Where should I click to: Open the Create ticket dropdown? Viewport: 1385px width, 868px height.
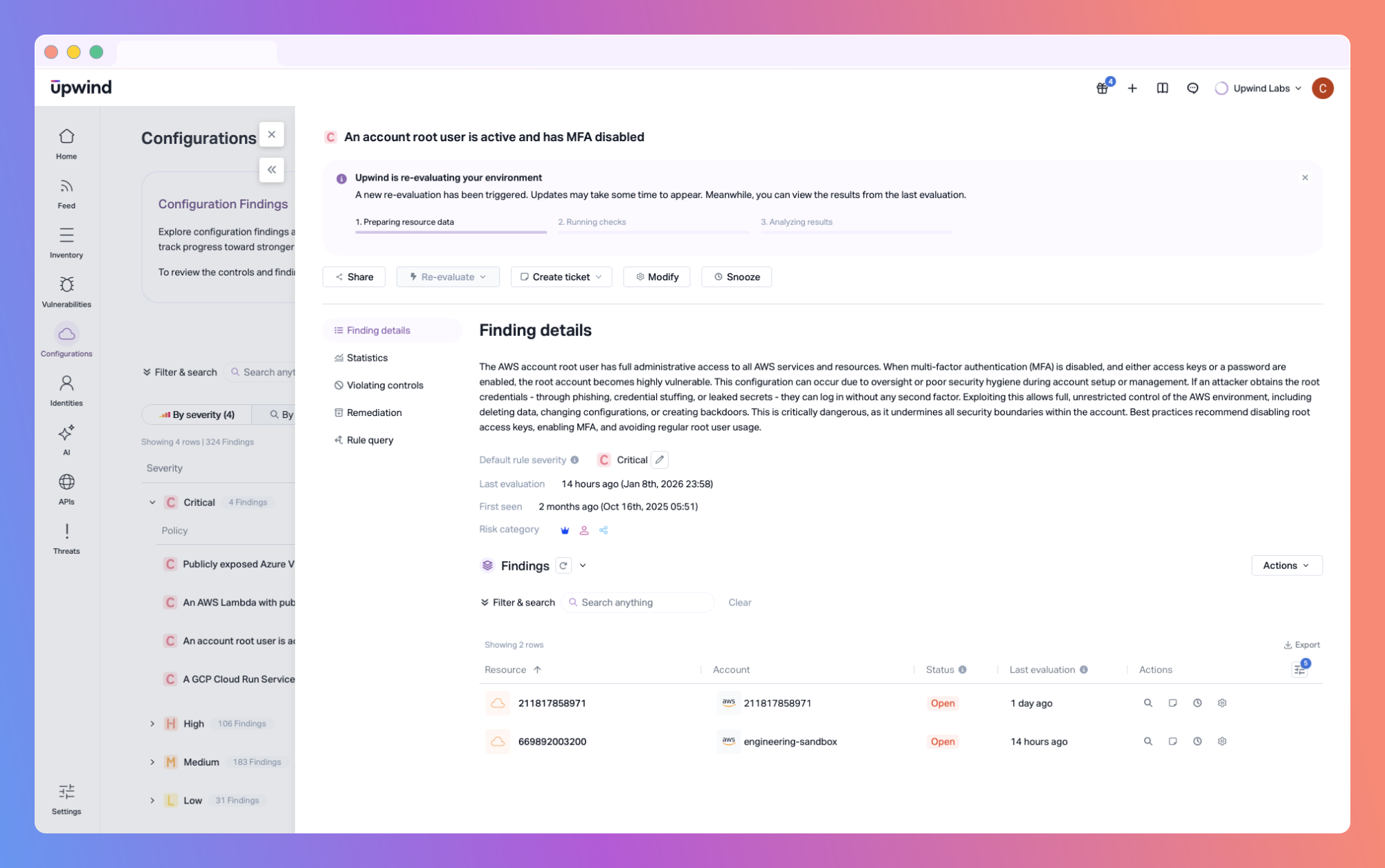click(x=561, y=277)
